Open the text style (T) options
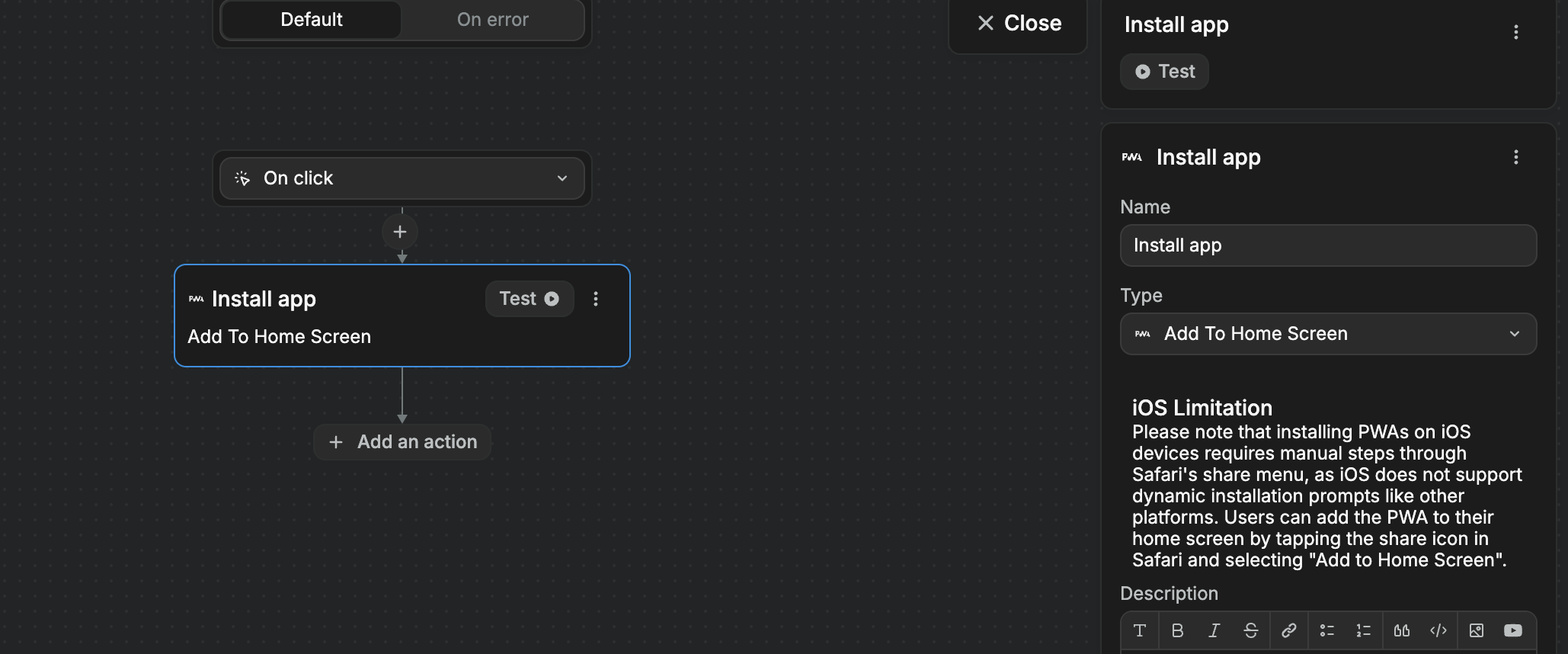The width and height of the screenshot is (1568, 654). 1140,630
